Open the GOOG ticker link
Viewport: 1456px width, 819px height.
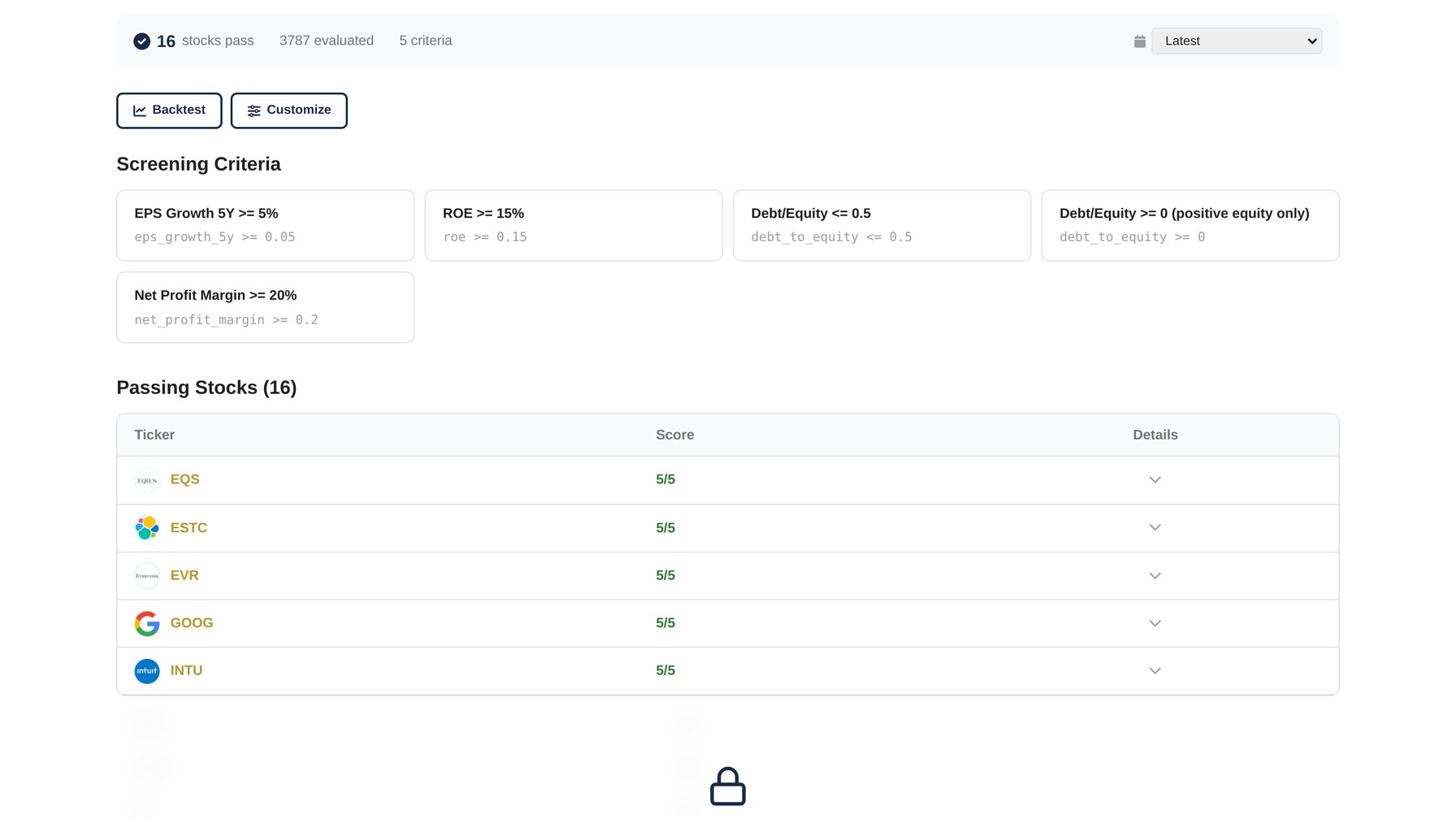click(192, 623)
